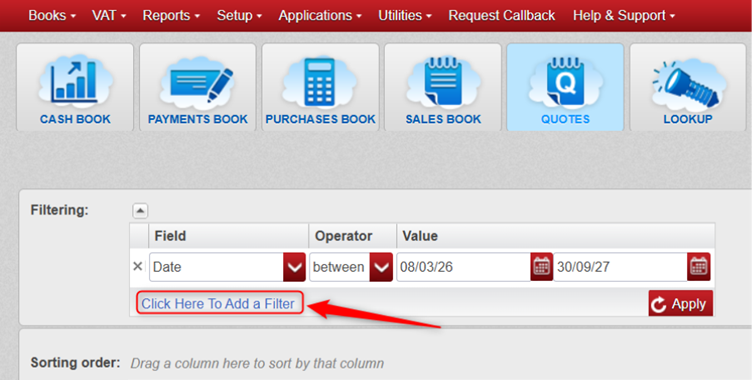The image size is (752, 380).
Task: Click the start date field 08/03/26
Action: click(463, 267)
